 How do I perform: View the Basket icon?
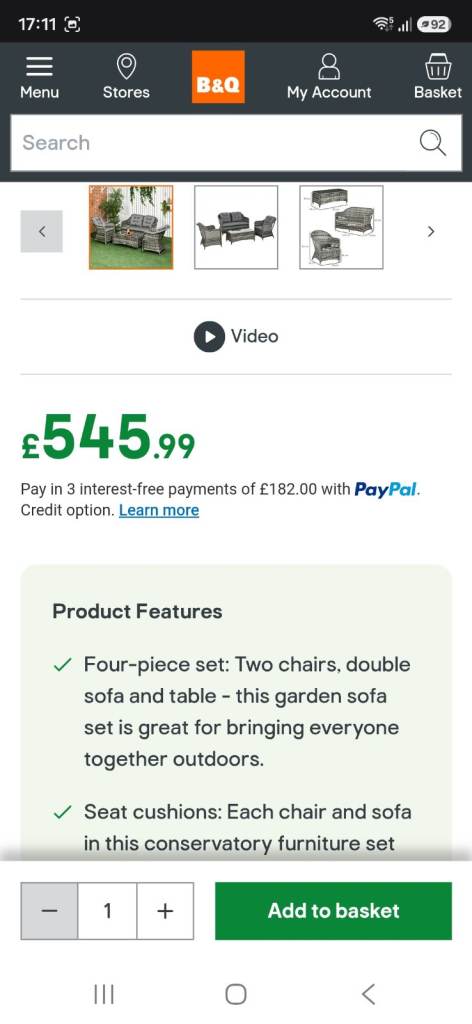pyautogui.click(x=437, y=67)
